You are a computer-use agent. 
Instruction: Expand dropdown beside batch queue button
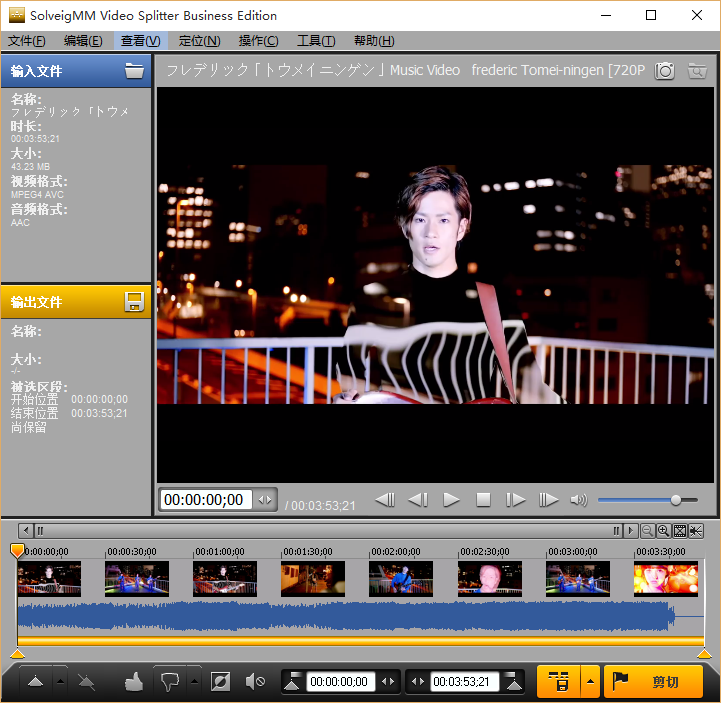[591, 682]
